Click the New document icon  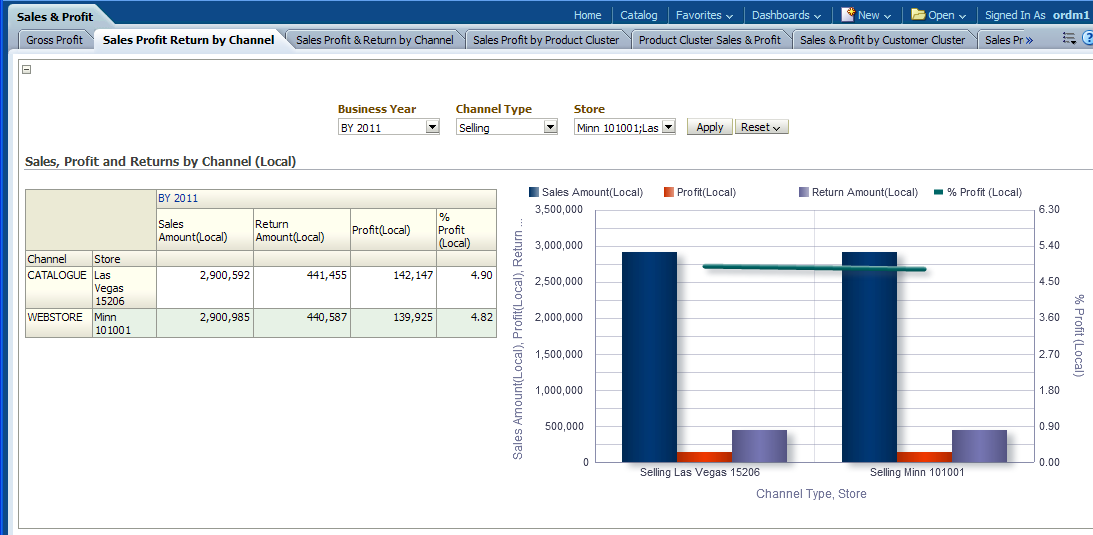point(848,15)
